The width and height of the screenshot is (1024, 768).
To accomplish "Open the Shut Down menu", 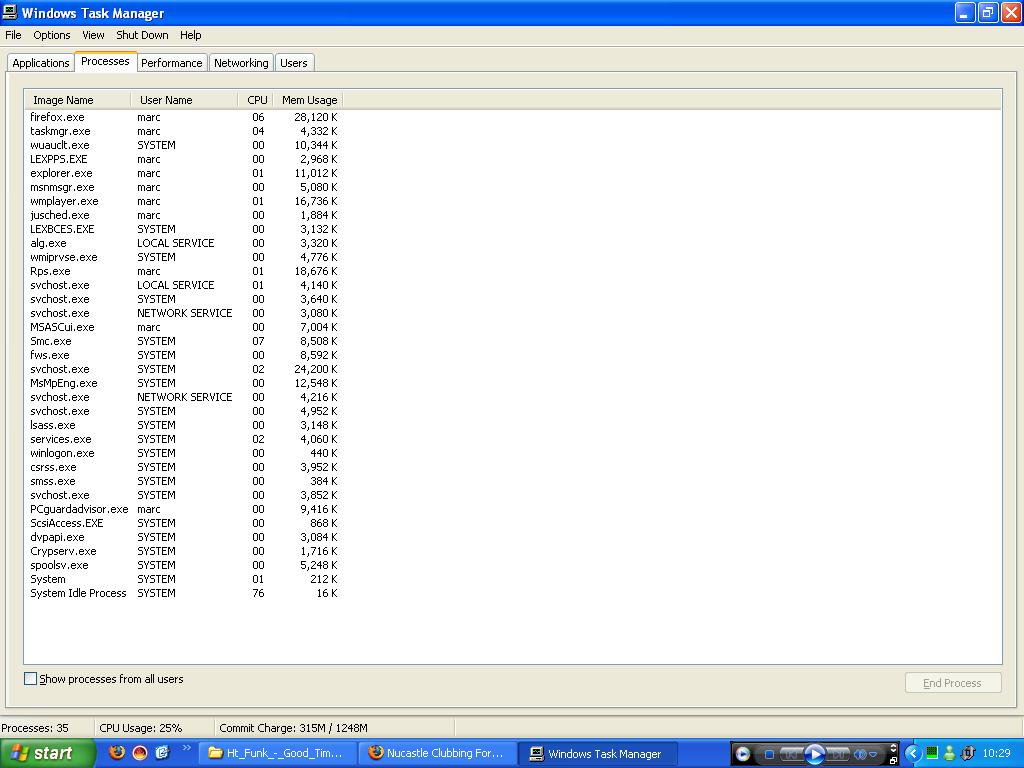I will click(x=142, y=35).
